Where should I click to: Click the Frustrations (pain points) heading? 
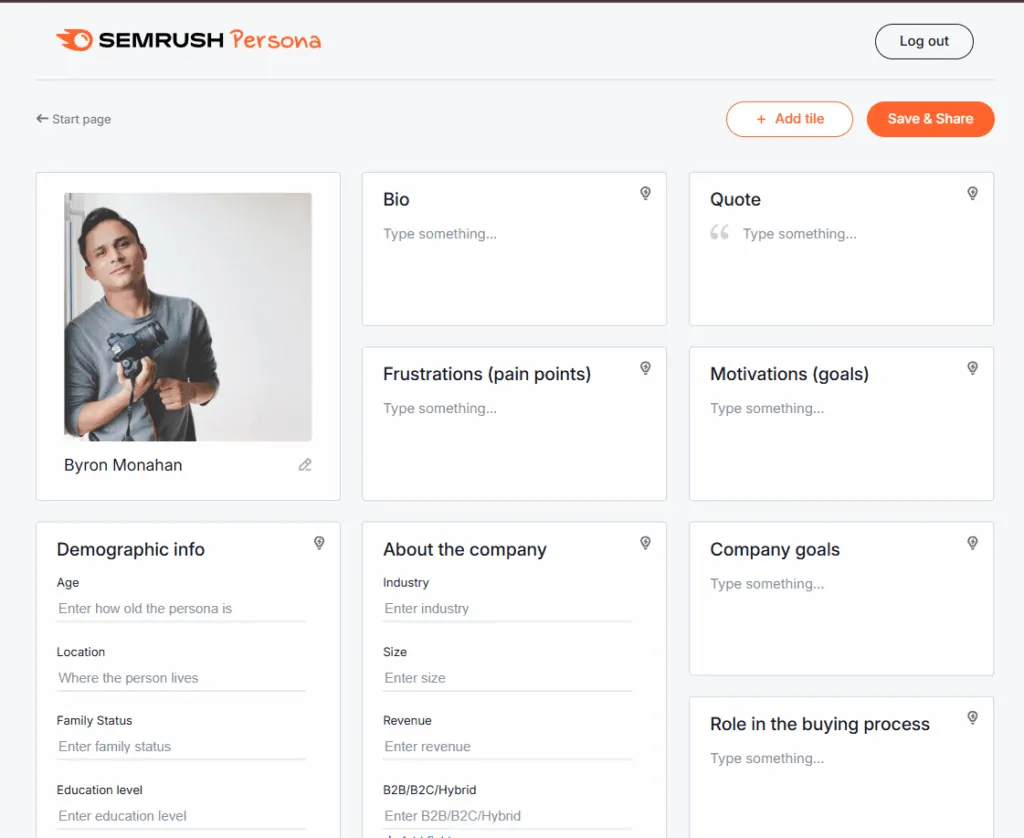click(487, 374)
